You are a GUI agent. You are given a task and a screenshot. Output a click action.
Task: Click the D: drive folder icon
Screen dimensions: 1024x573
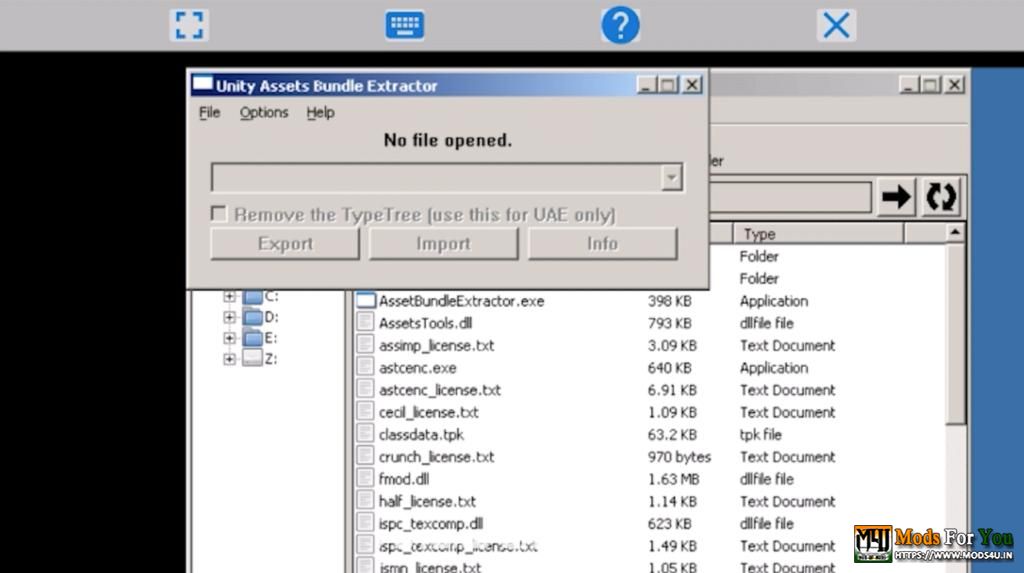pos(253,318)
